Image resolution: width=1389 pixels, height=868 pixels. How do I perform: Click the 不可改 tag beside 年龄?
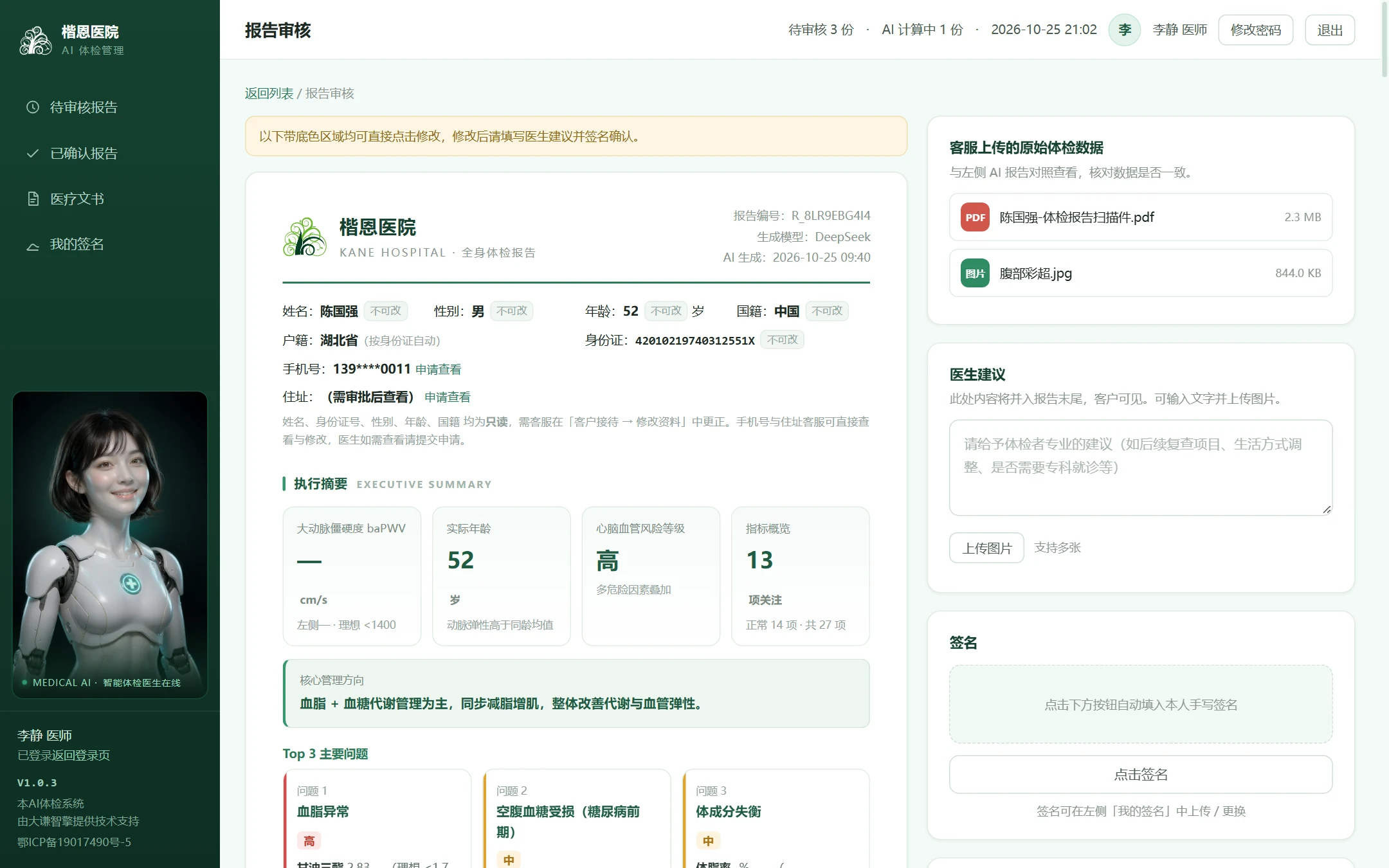[666, 311]
